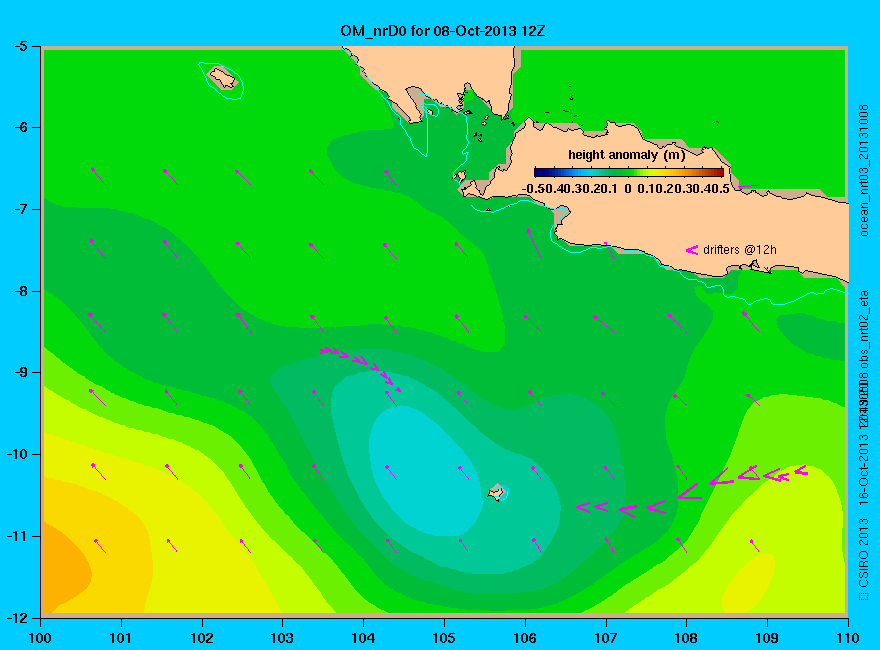Click the magenta drifter arrow legend symbol
This screenshot has width=880, height=650.
point(692,250)
